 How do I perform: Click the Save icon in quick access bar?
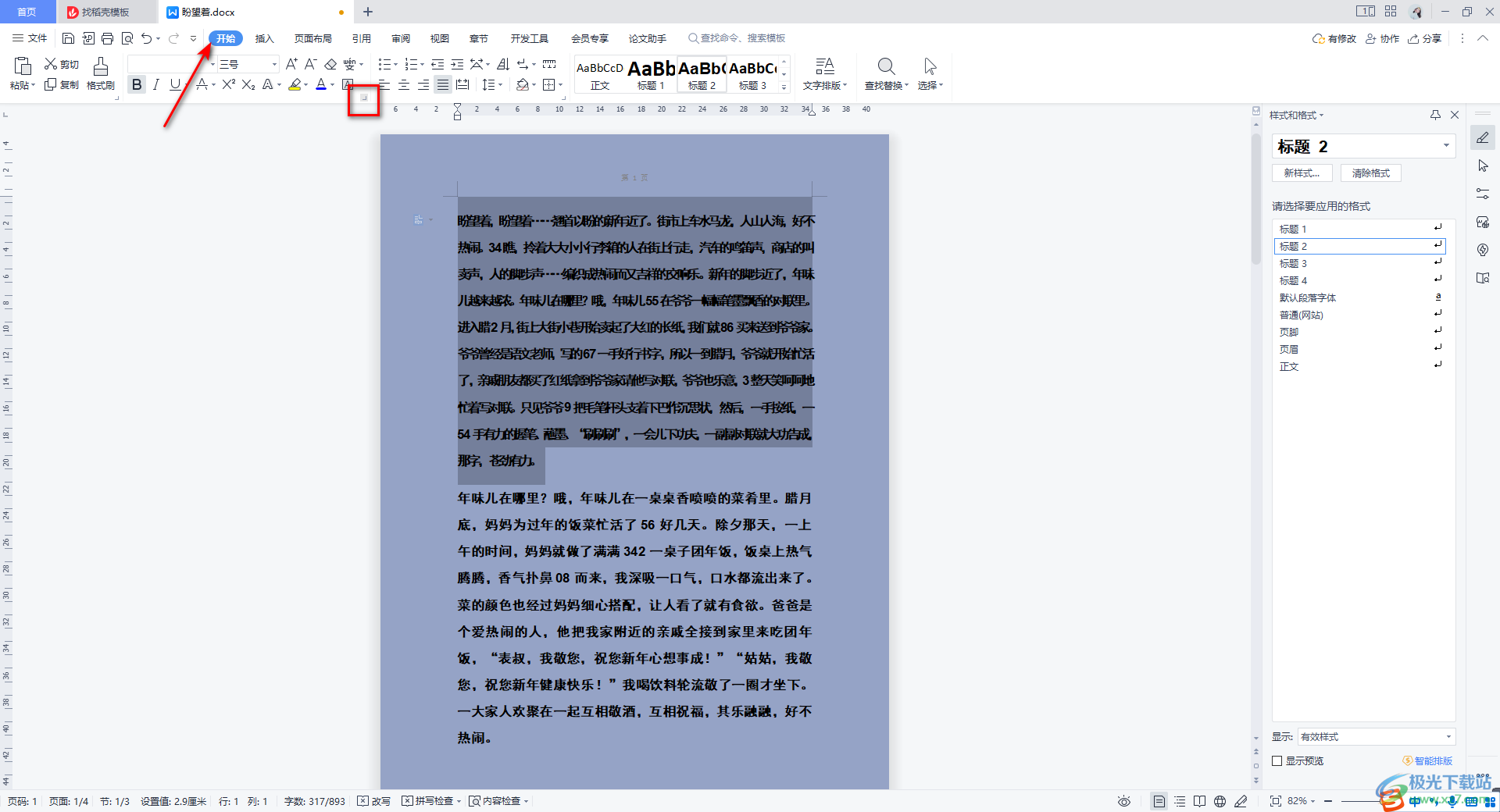click(68, 38)
